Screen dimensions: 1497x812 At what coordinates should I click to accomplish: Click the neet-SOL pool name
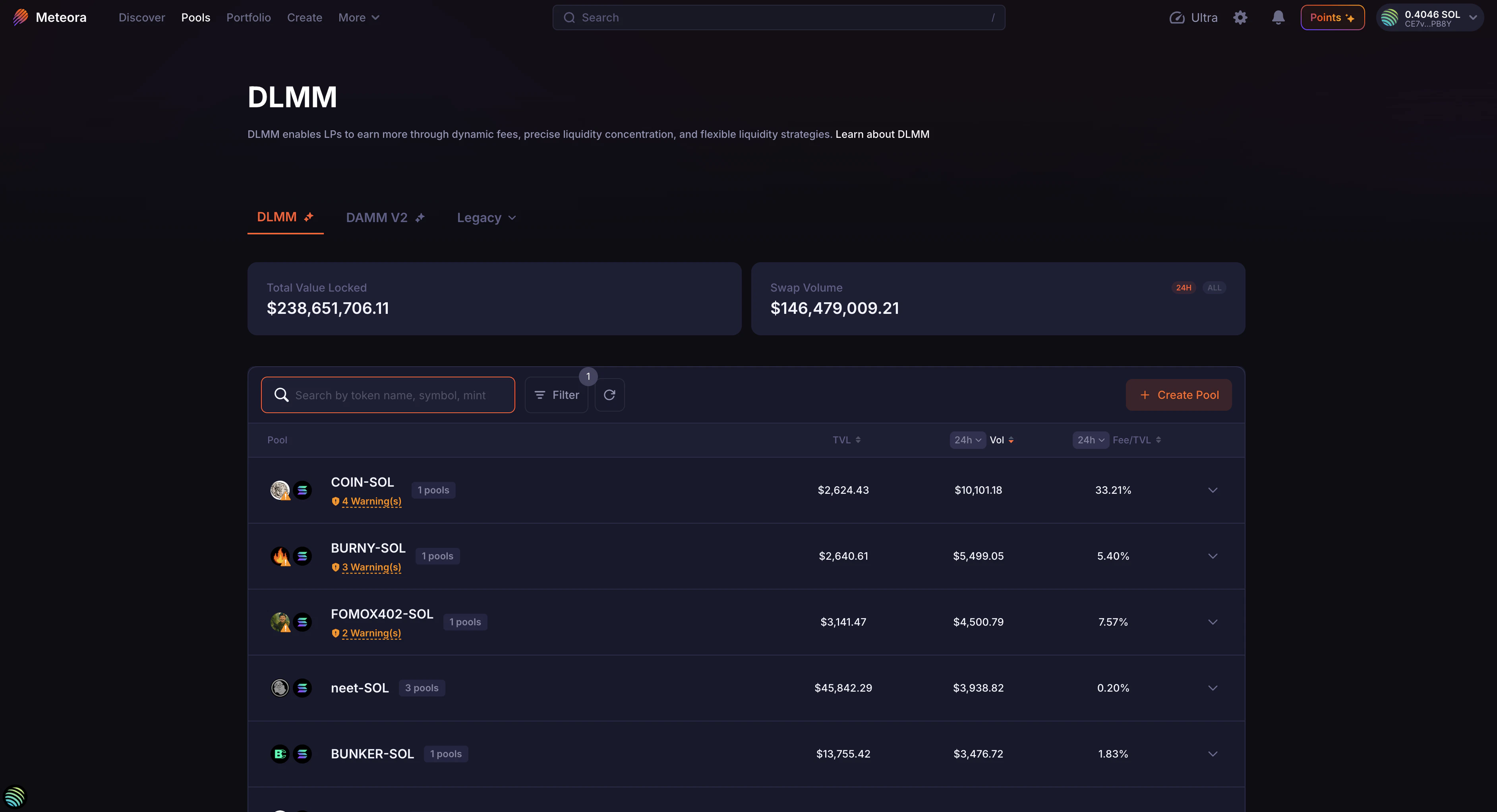(x=360, y=688)
